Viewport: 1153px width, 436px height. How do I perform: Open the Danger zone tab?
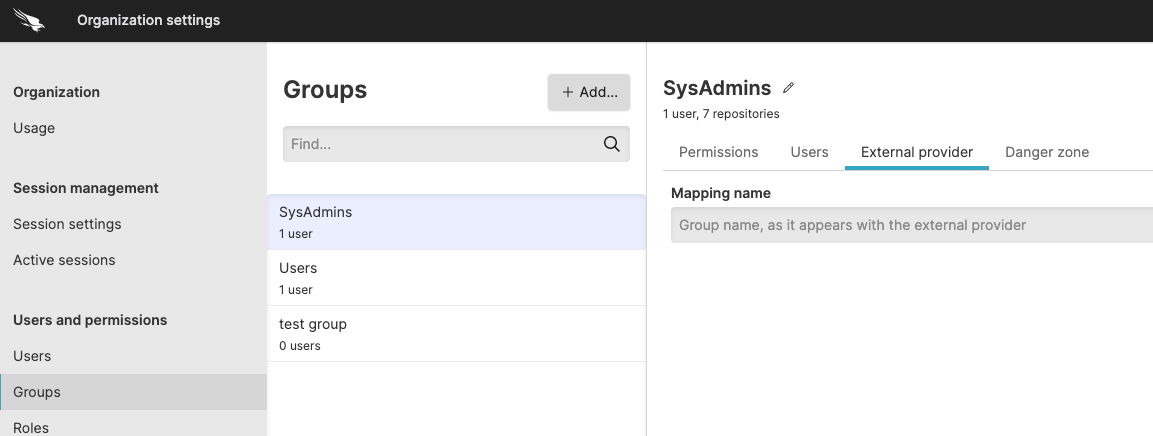1046,152
